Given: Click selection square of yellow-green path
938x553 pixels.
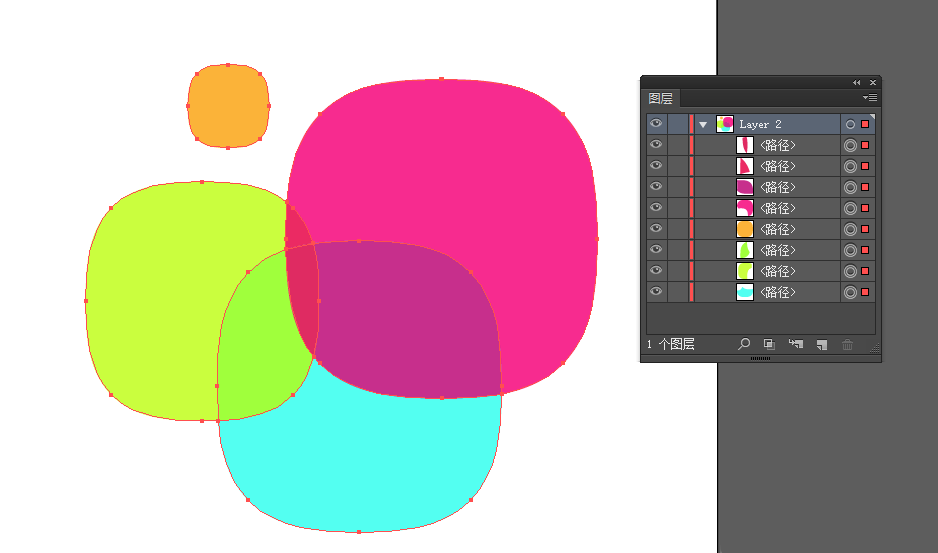Looking at the screenshot, I should (x=865, y=271).
